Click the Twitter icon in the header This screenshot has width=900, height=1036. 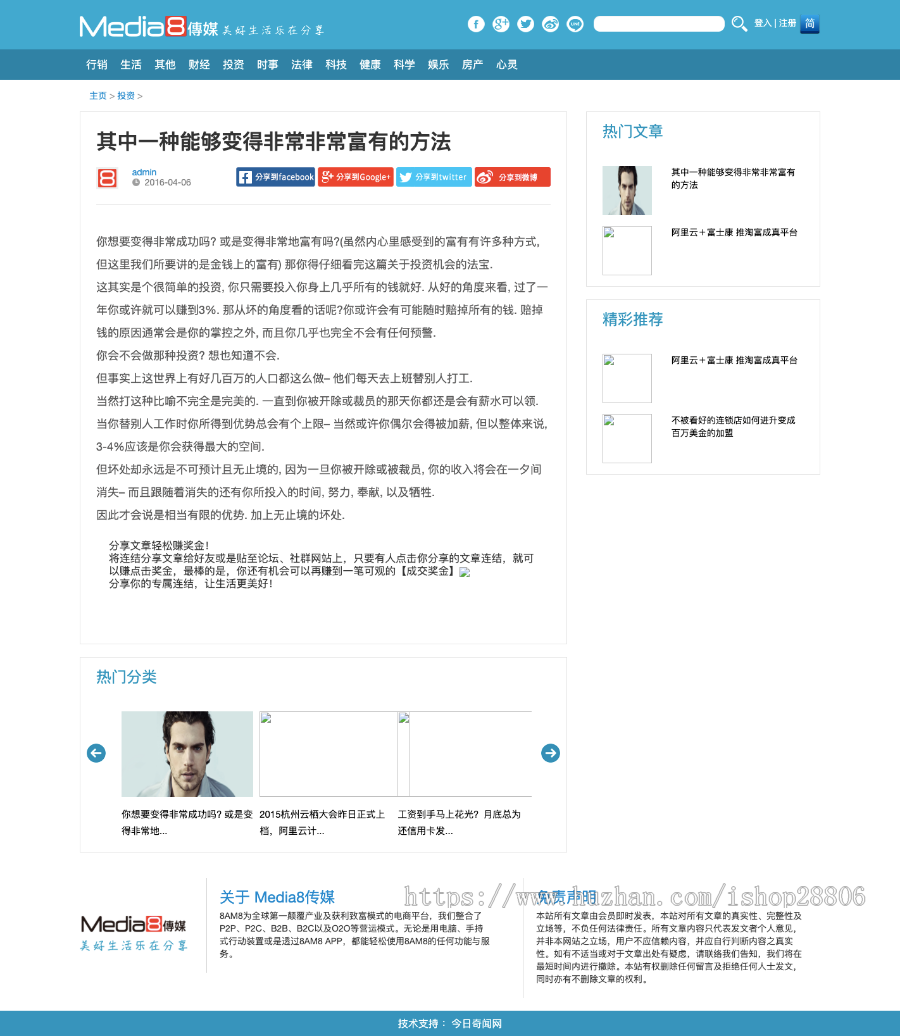525,24
